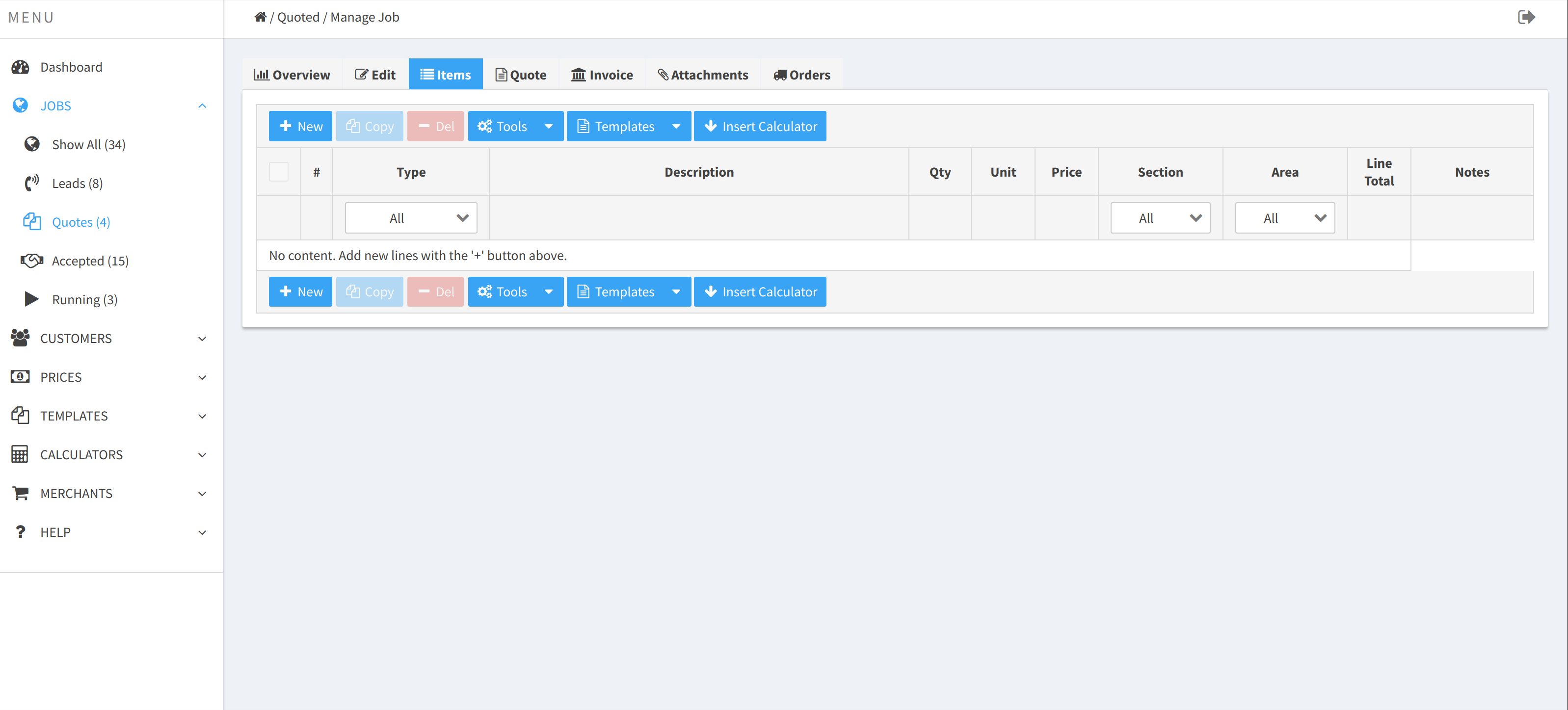Open Show All (34) jobs
1568x710 pixels.
pos(88,145)
